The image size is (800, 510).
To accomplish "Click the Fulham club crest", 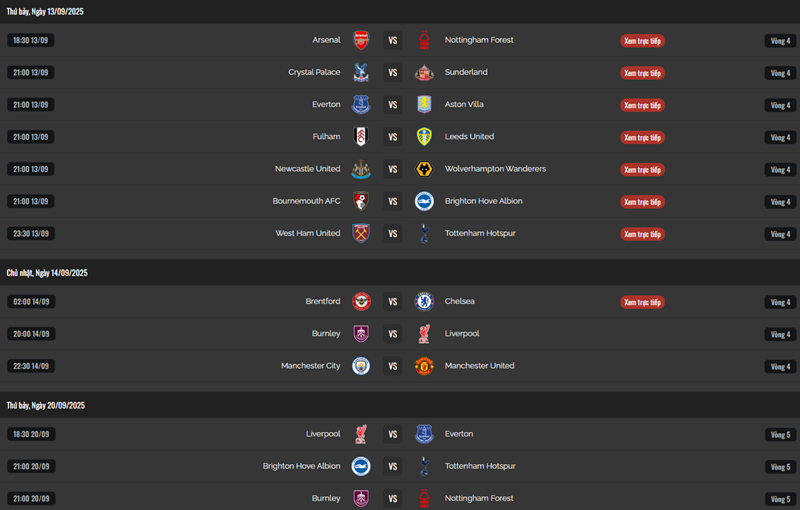I will click(x=361, y=137).
